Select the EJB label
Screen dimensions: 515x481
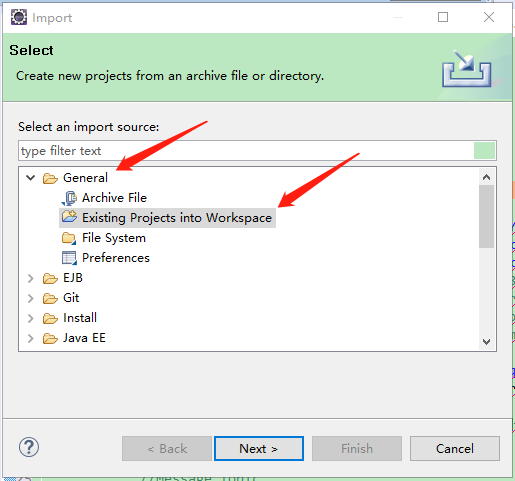(73, 278)
